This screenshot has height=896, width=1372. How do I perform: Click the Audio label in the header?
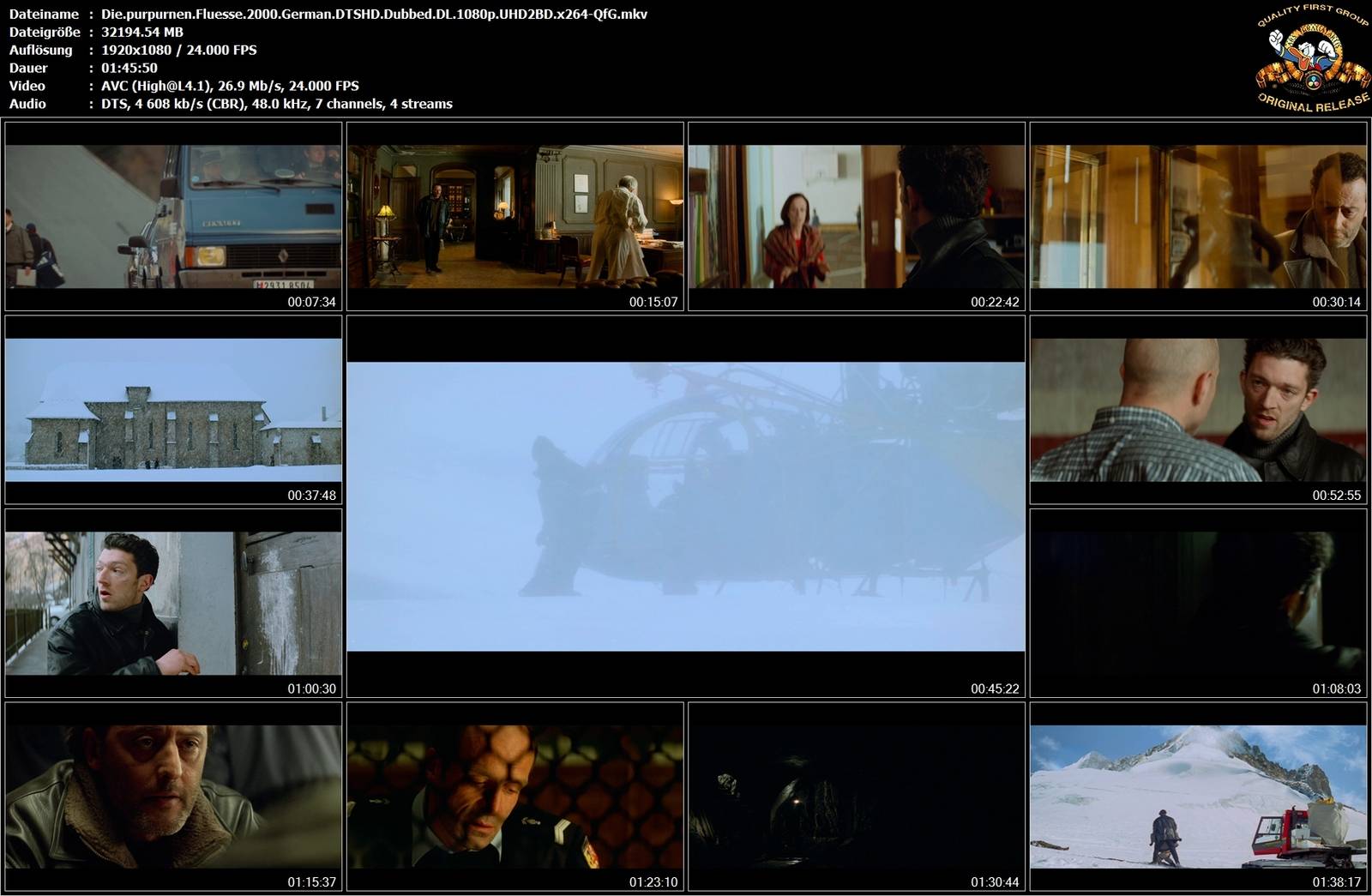(27, 104)
